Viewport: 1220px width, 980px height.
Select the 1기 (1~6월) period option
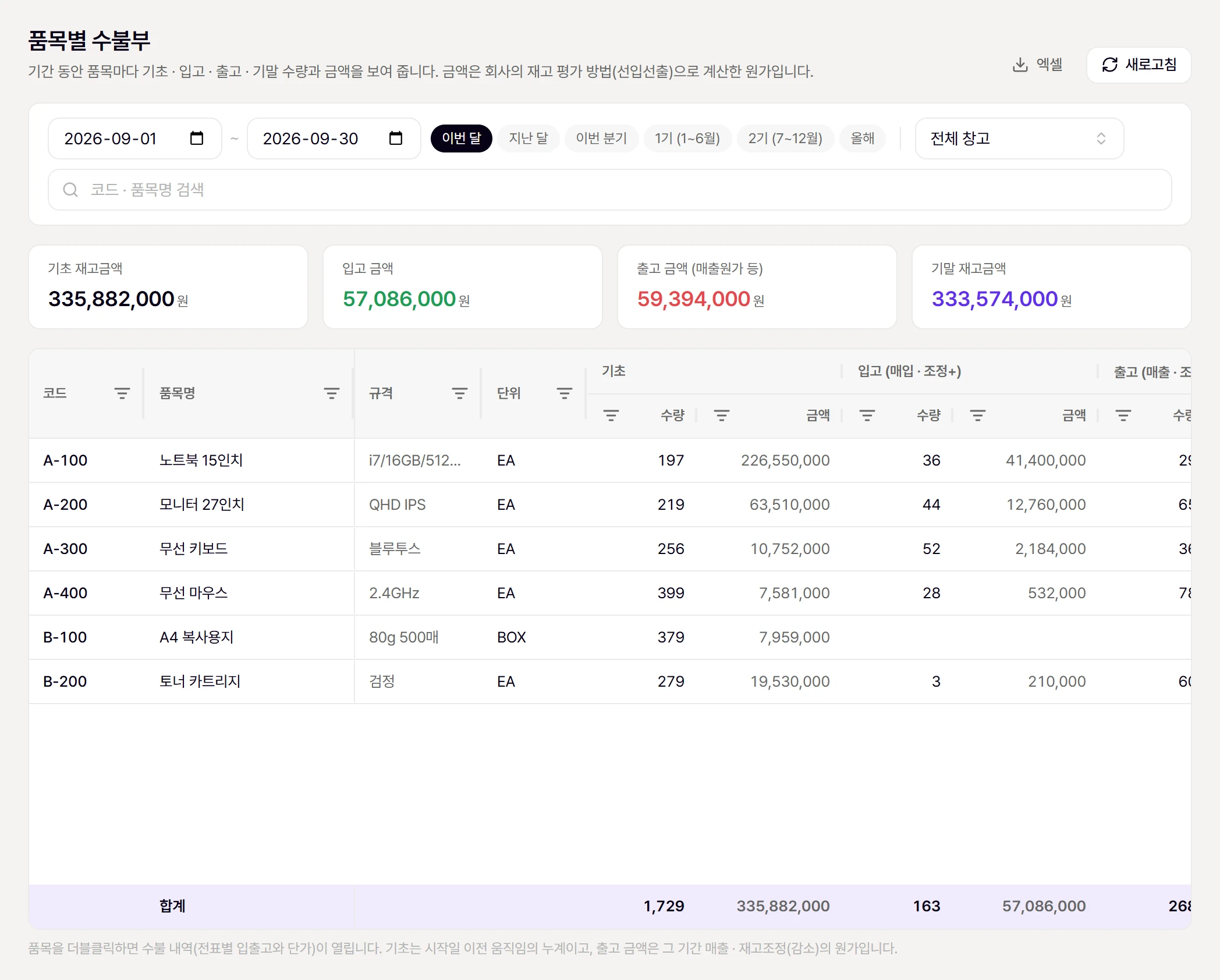point(687,139)
